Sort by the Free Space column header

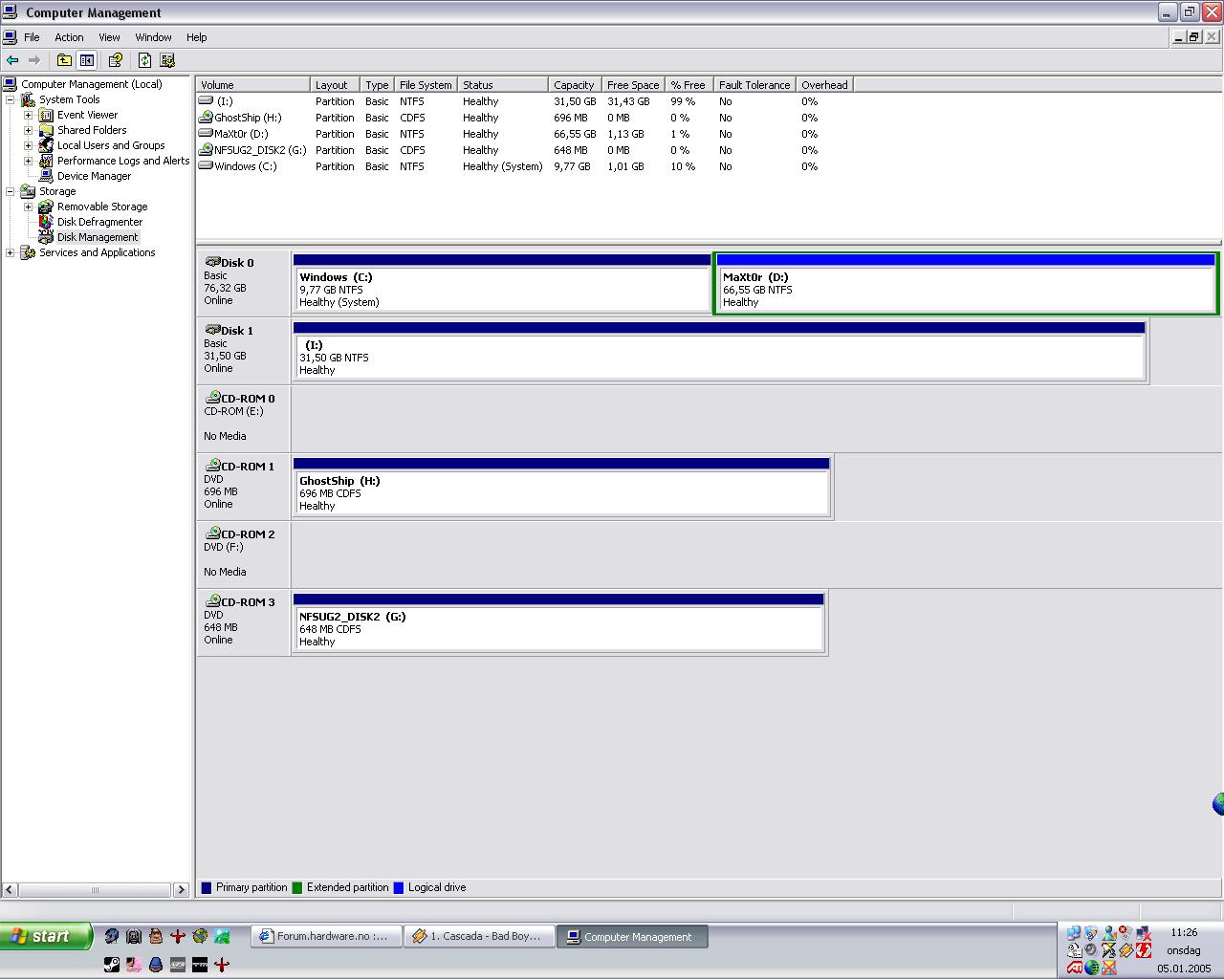click(x=632, y=85)
